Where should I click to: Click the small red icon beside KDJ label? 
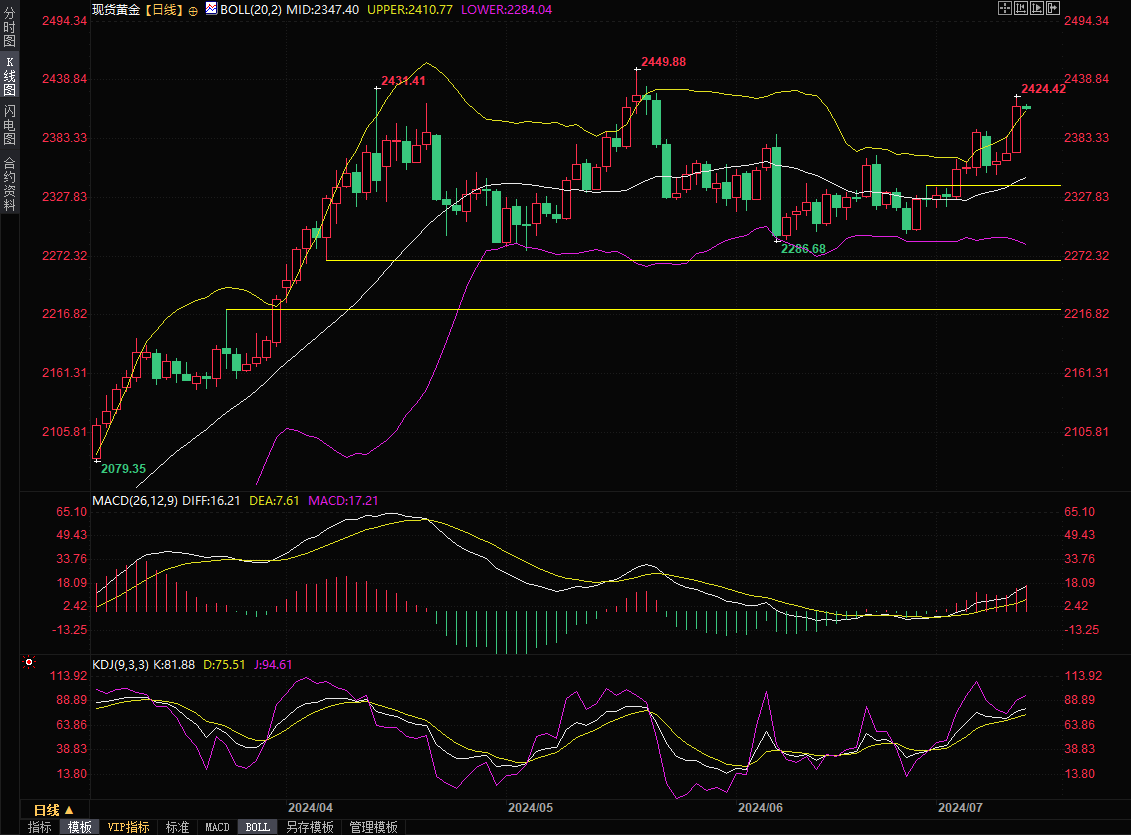(28, 662)
